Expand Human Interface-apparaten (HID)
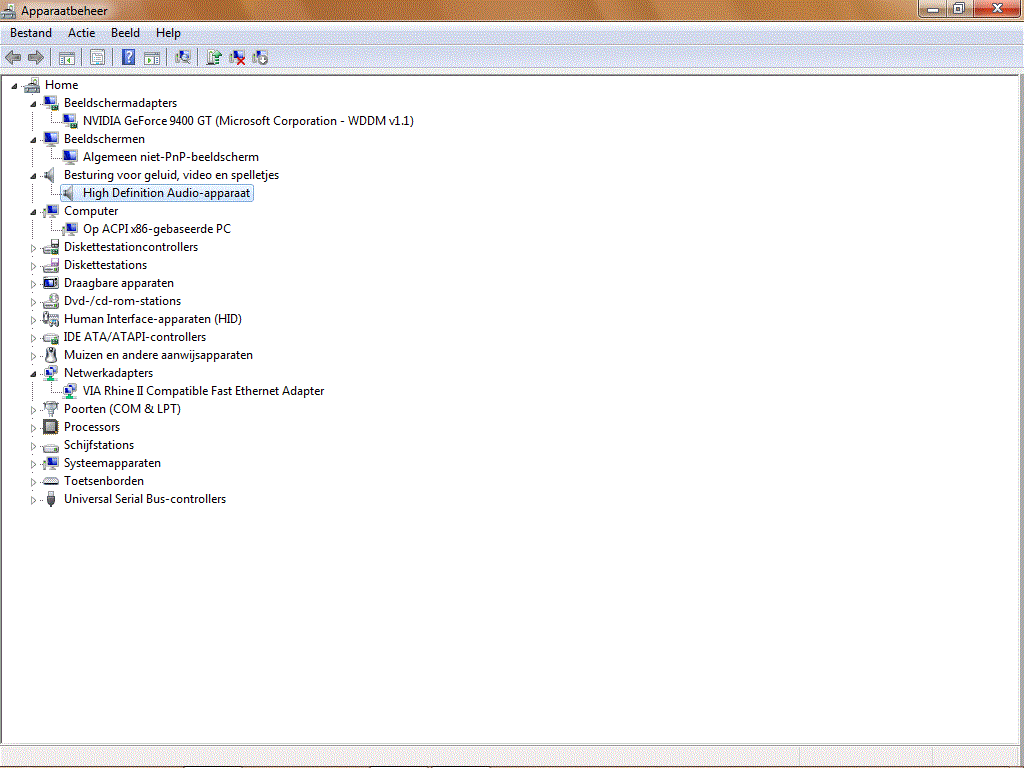 point(33,320)
